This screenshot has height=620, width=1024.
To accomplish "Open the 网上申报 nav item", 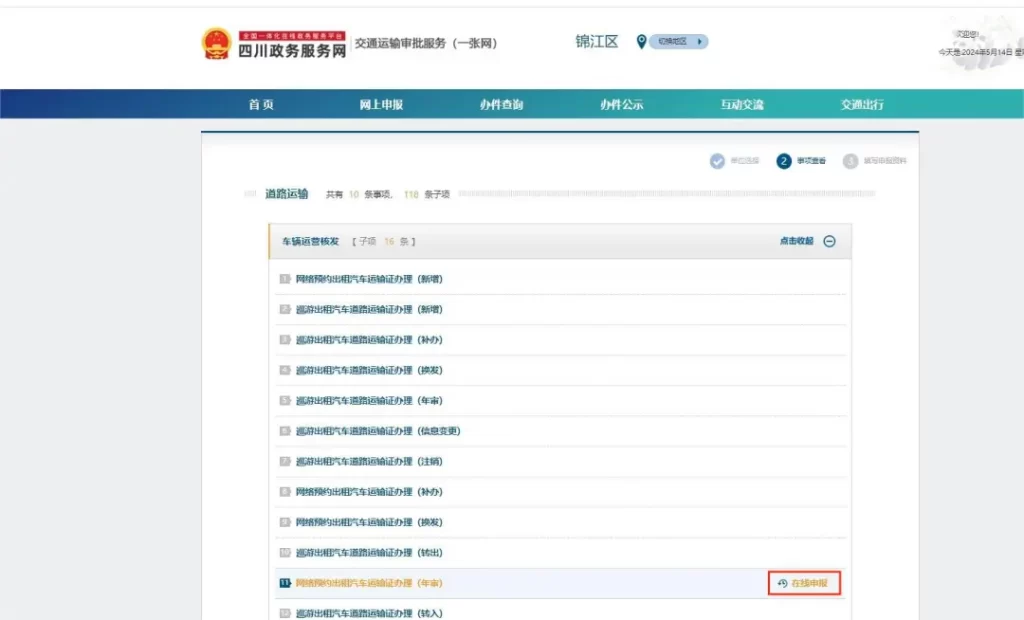I will pos(381,105).
